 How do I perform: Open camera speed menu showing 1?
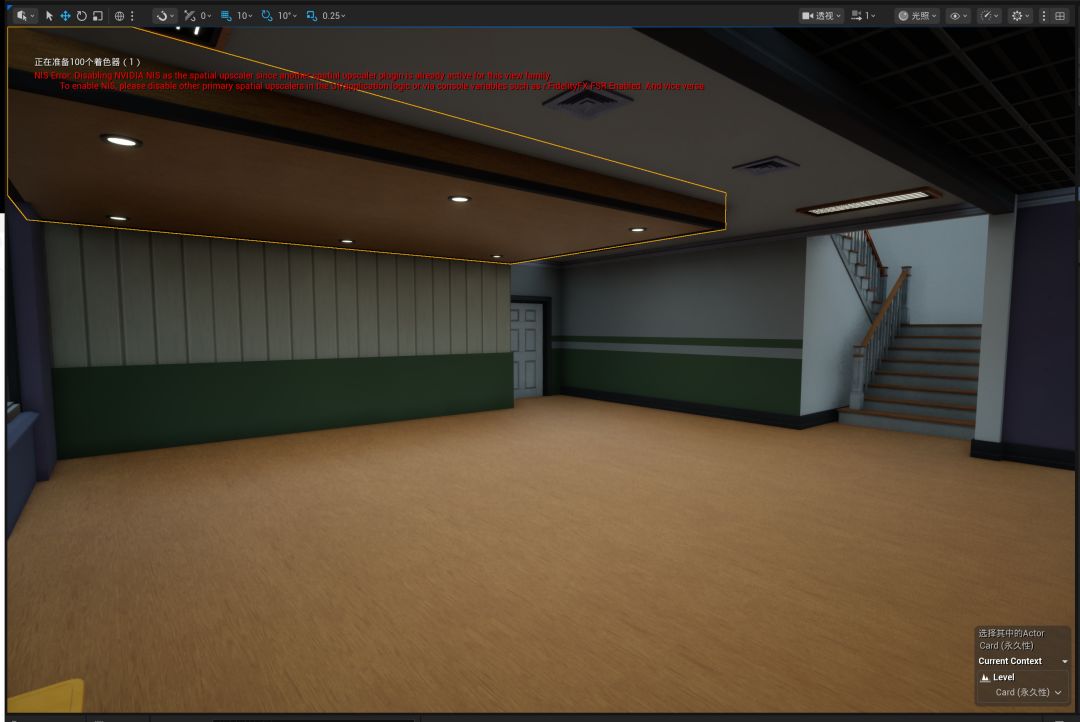[864, 15]
